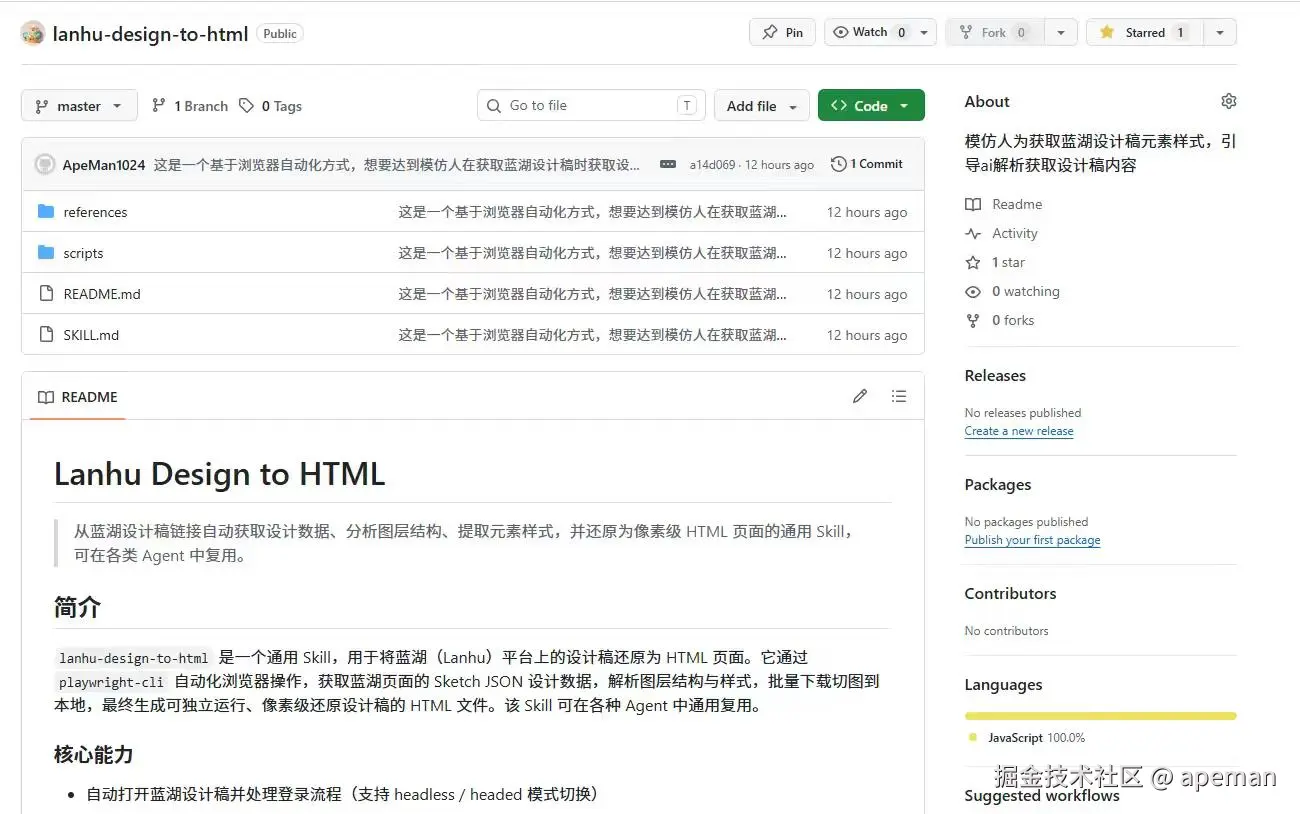Open the references folder
This screenshot has height=814, width=1300.
(x=95, y=212)
